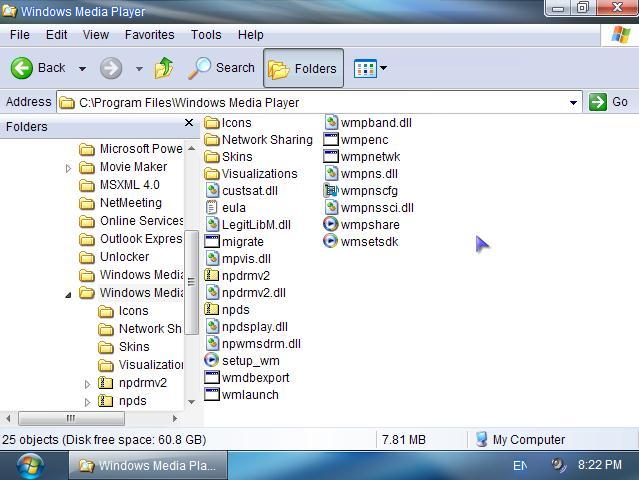Select the mpvis.dll file
This screenshot has width=639, height=480.
(238, 259)
